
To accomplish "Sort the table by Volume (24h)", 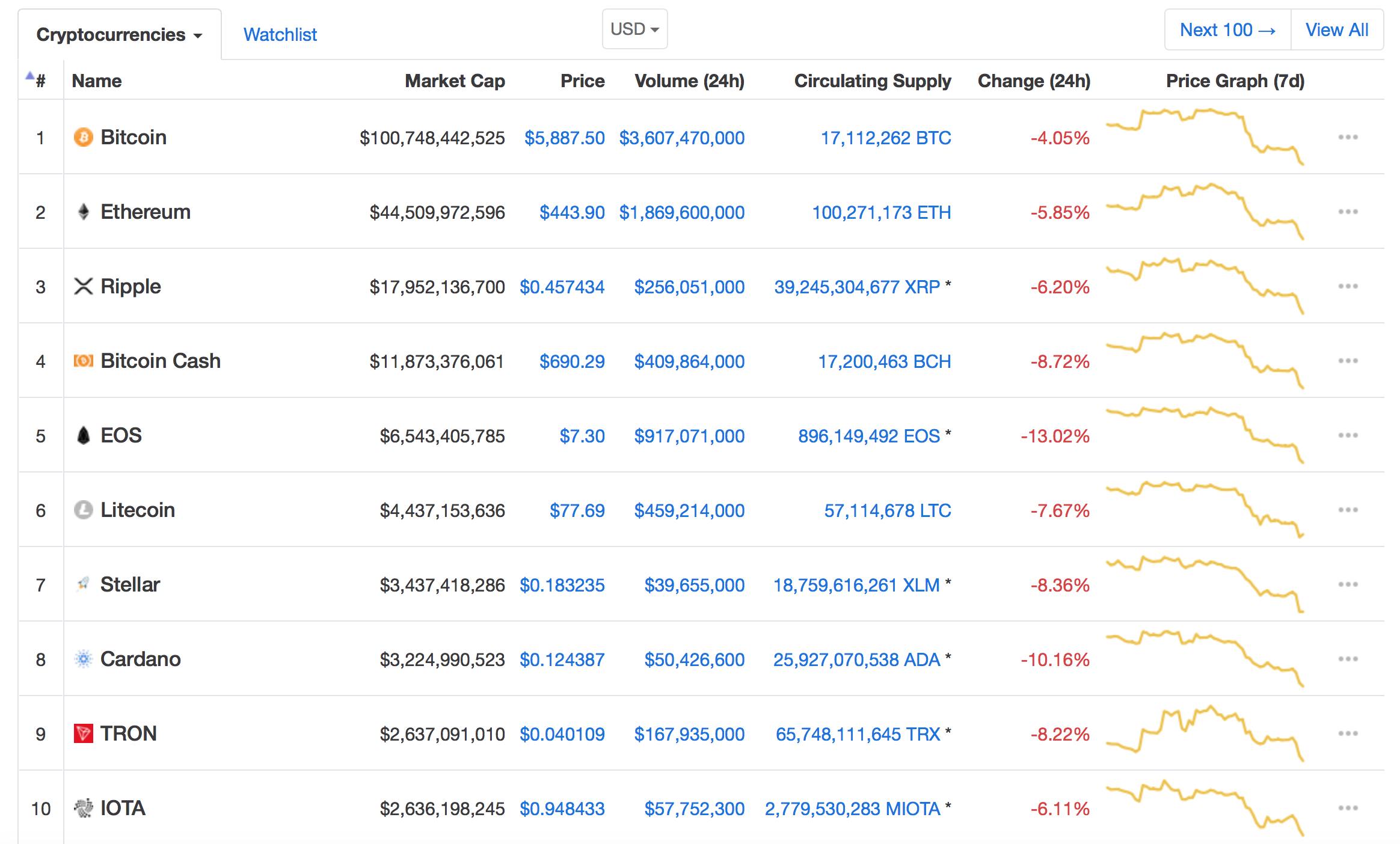I will 689,81.
